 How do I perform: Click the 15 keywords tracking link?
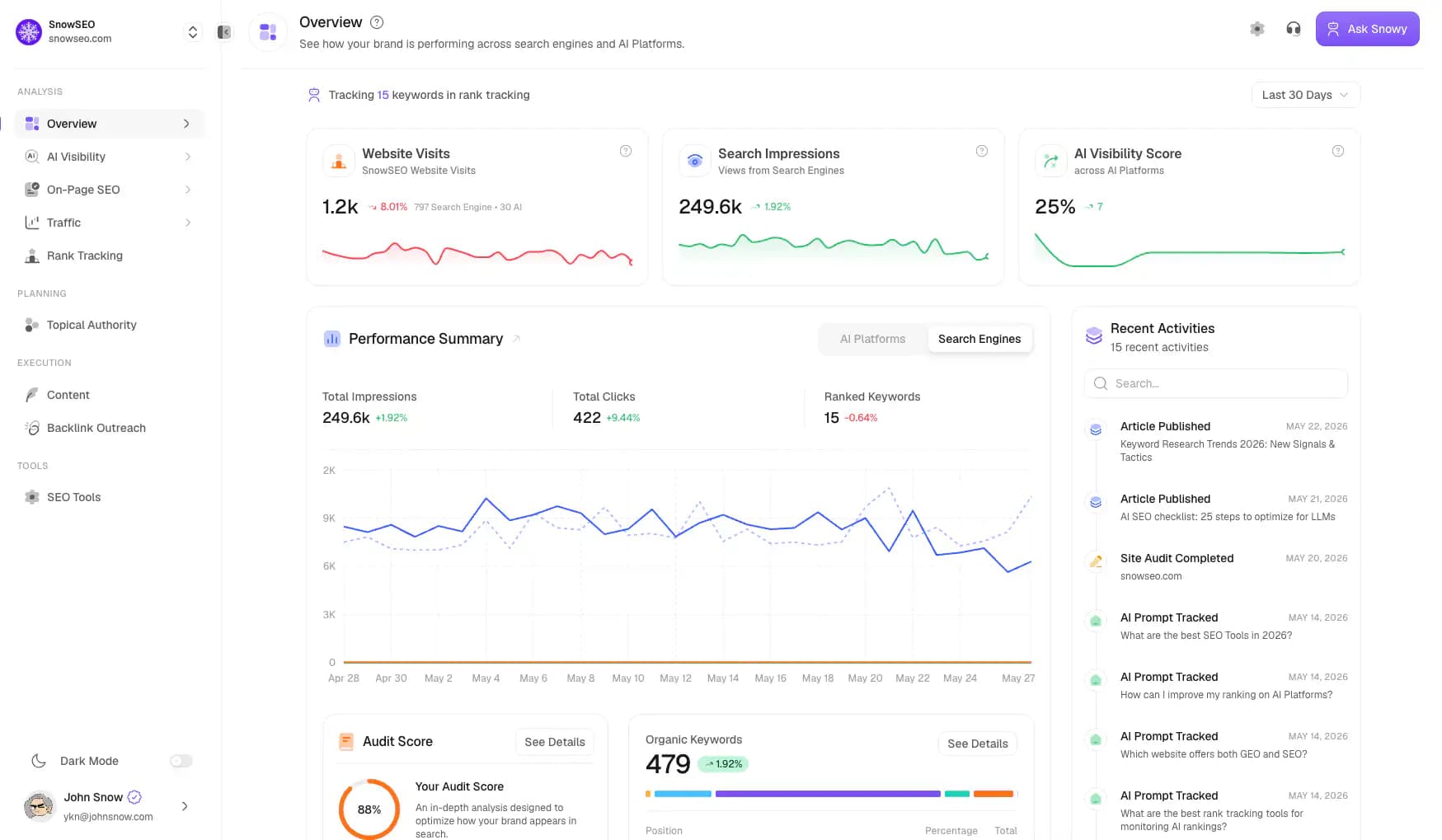383,95
